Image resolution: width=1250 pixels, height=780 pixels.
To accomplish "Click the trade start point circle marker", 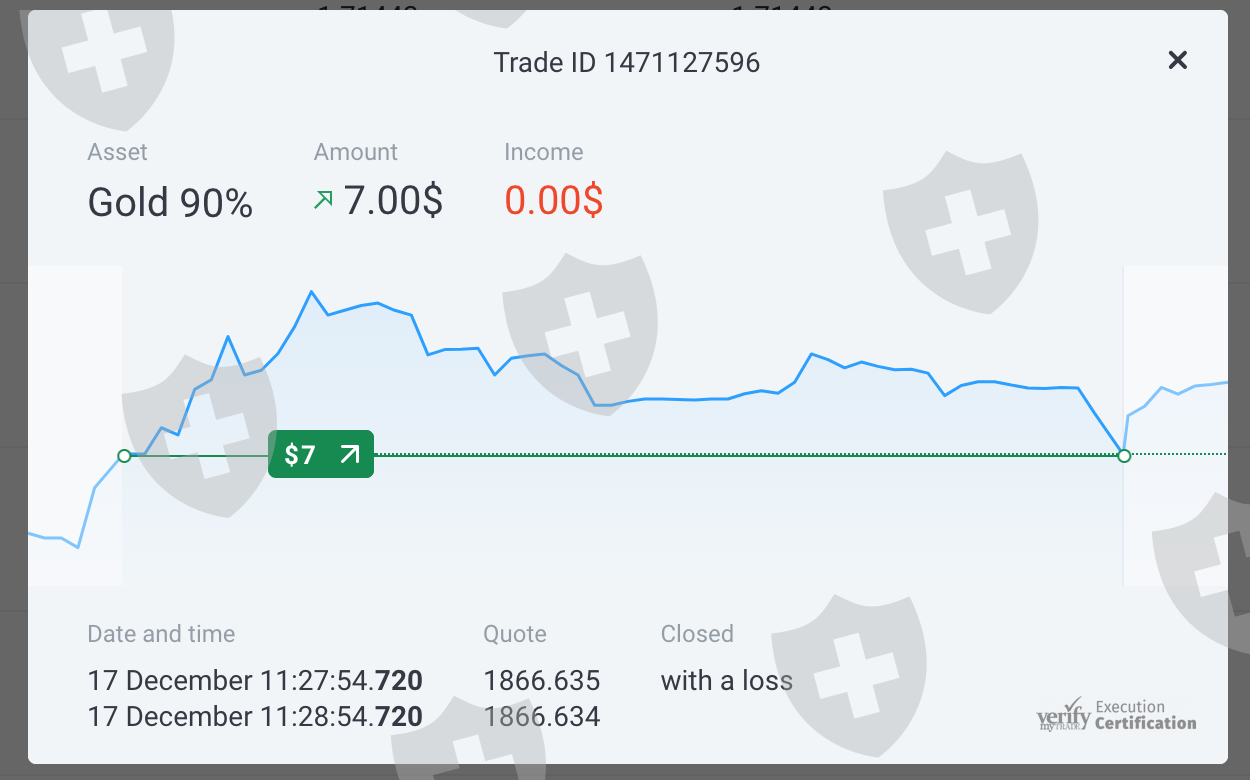I will pyautogui.click(x=124, y=456).
